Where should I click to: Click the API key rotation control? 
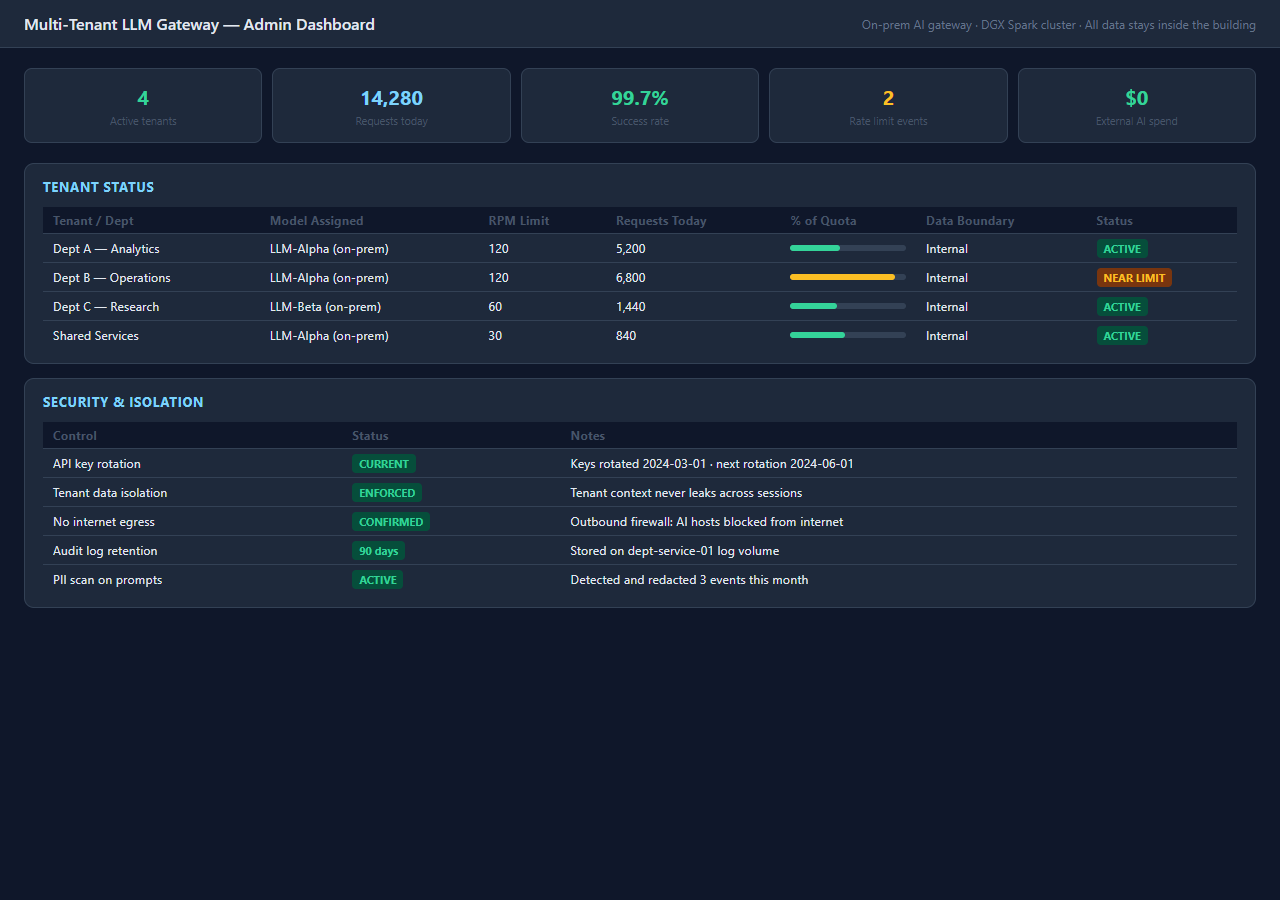(97, 464)
